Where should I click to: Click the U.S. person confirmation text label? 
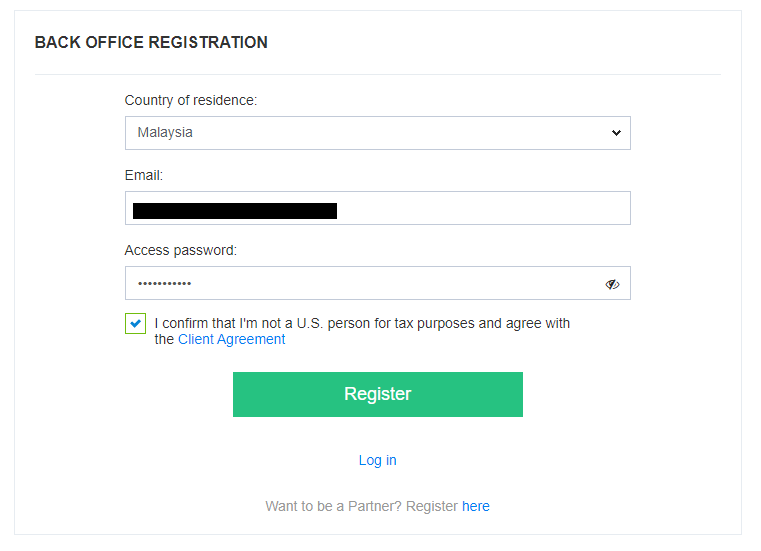point(362,331)
